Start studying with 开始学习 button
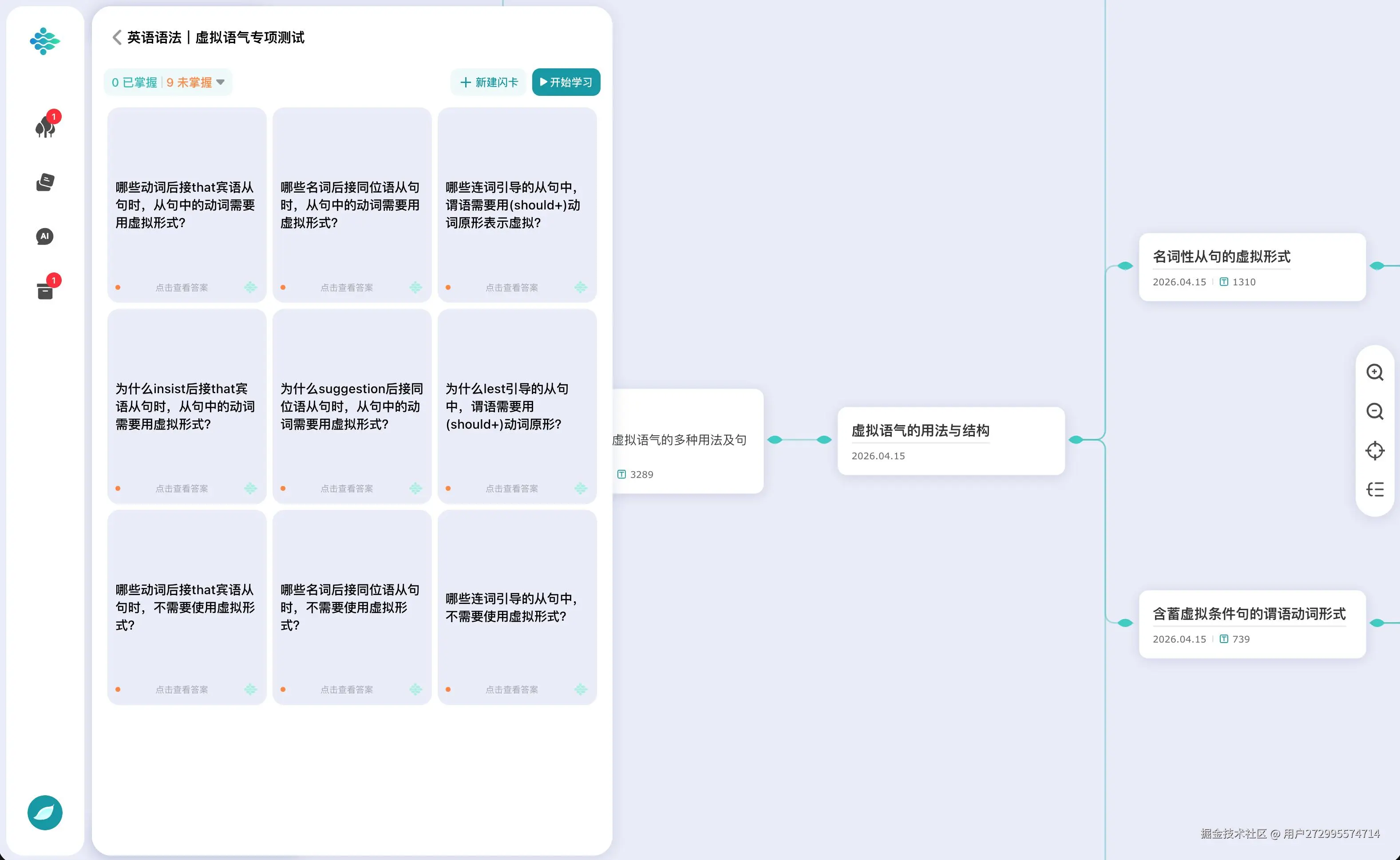Viewport: 1400px width, 860px height. coord(566,83)
